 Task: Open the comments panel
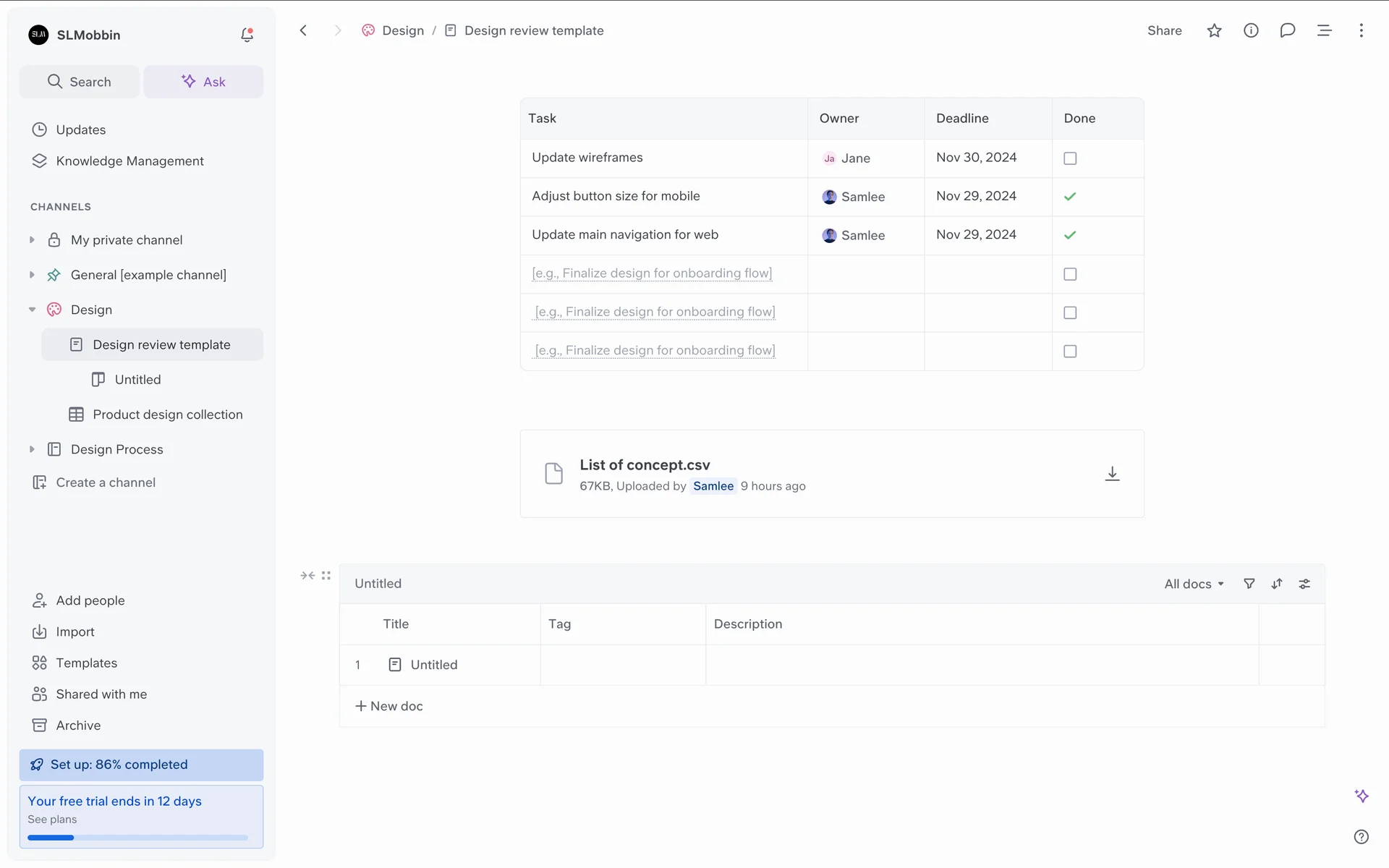click(x=1287, y=30)
